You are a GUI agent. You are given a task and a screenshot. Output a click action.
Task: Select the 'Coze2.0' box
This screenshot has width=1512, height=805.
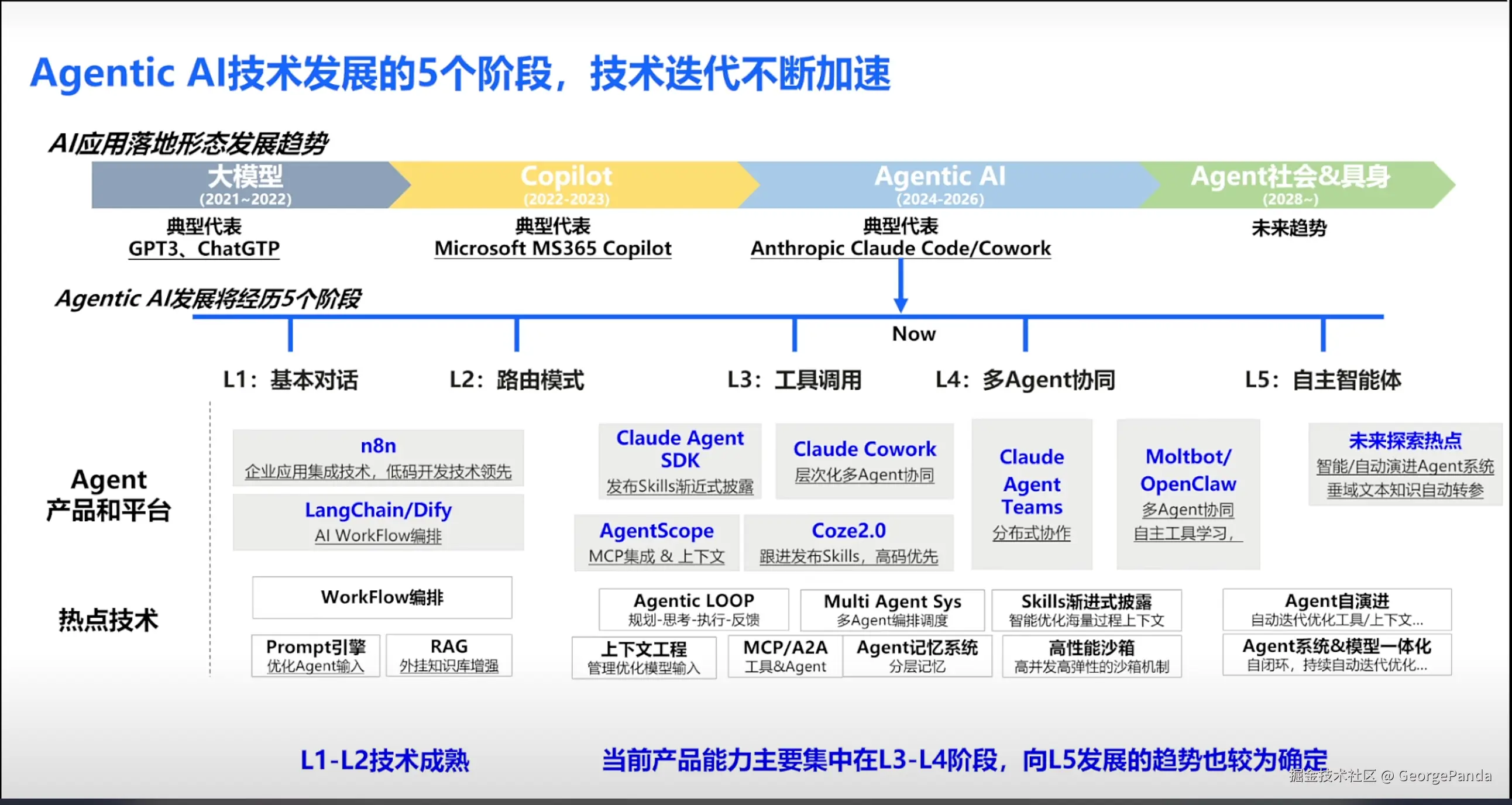[x=848, y=543]
